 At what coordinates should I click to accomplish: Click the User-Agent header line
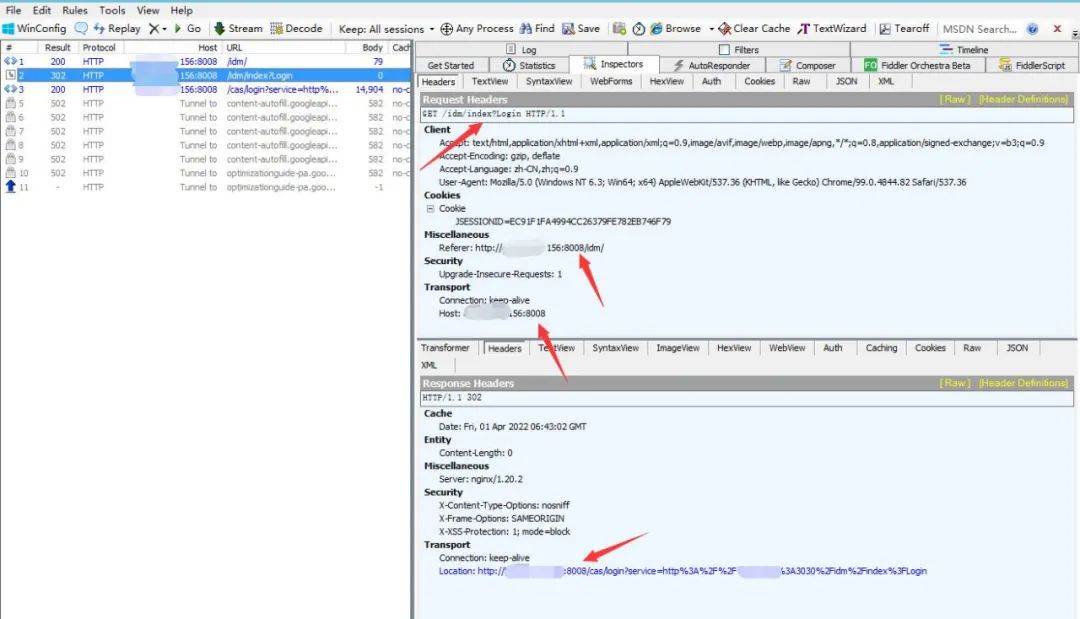703,182
